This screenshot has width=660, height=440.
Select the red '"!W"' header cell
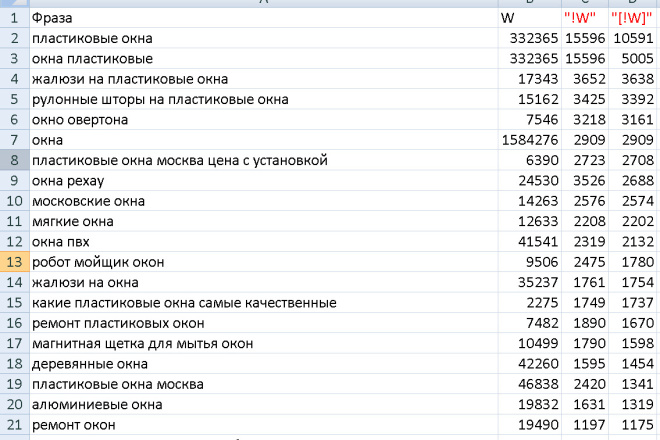tap(585, 18)
